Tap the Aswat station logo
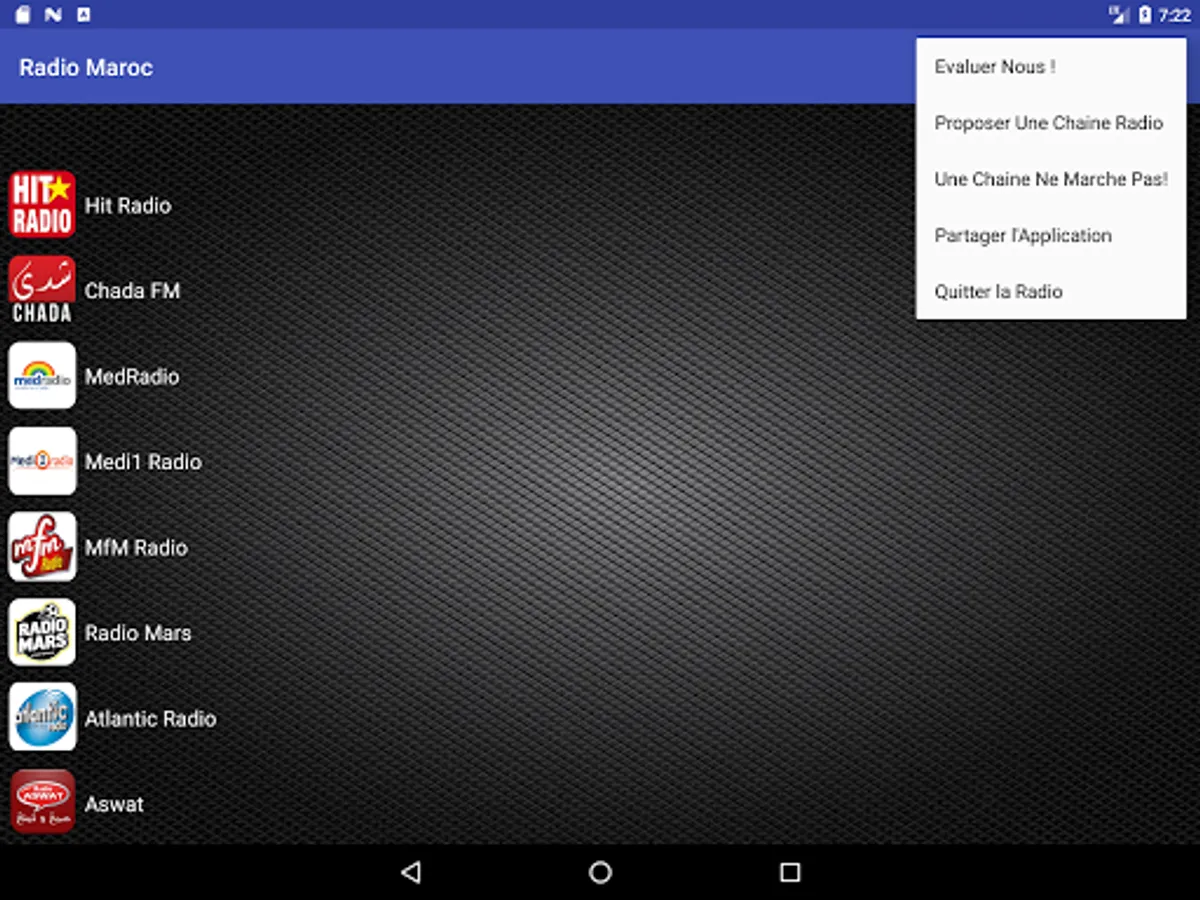 coord(42,803)
